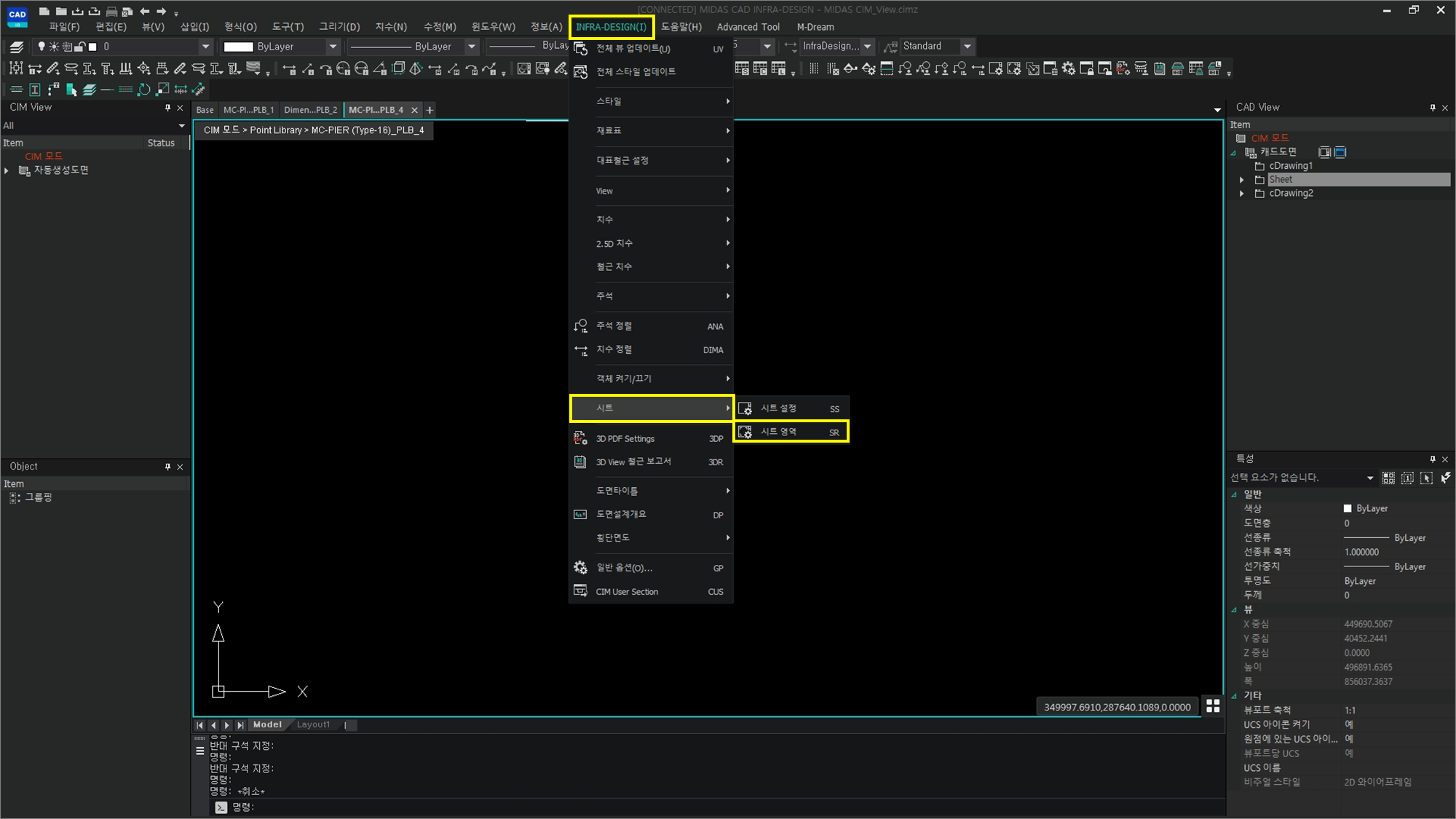
Task: Collapse the 일반 properties section
Action: coord(1234,494)
